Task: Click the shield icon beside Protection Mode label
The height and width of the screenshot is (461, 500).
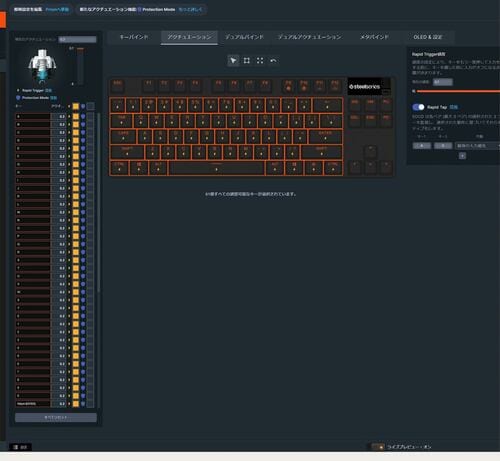Action: 18,98
